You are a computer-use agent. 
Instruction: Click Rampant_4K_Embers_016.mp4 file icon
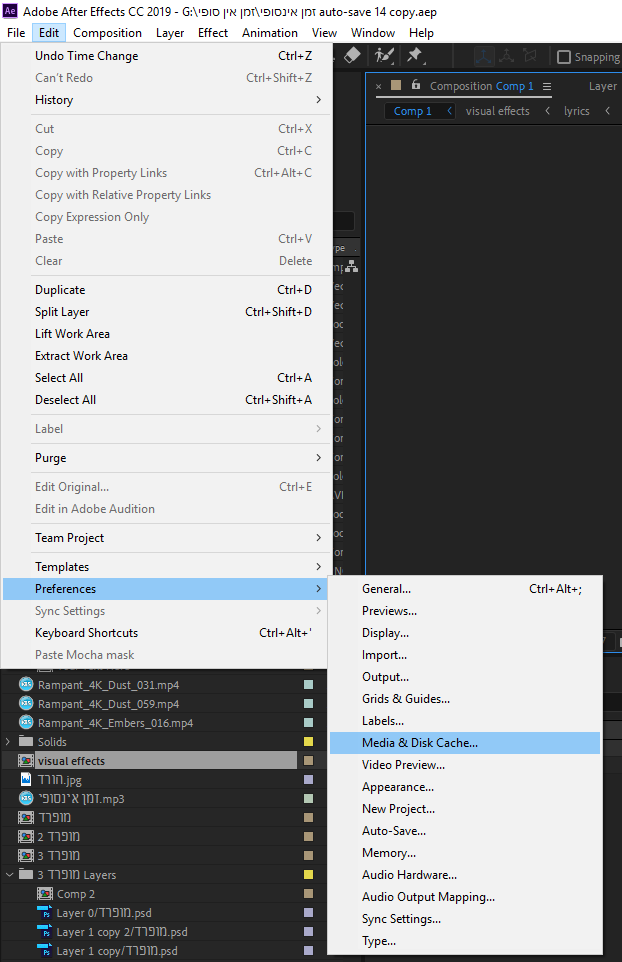pos(26,723)
